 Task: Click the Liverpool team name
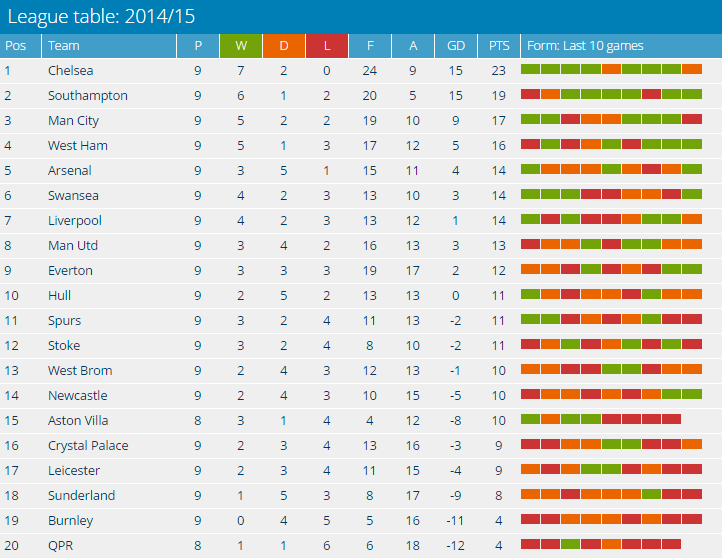(x=74, y=221)
